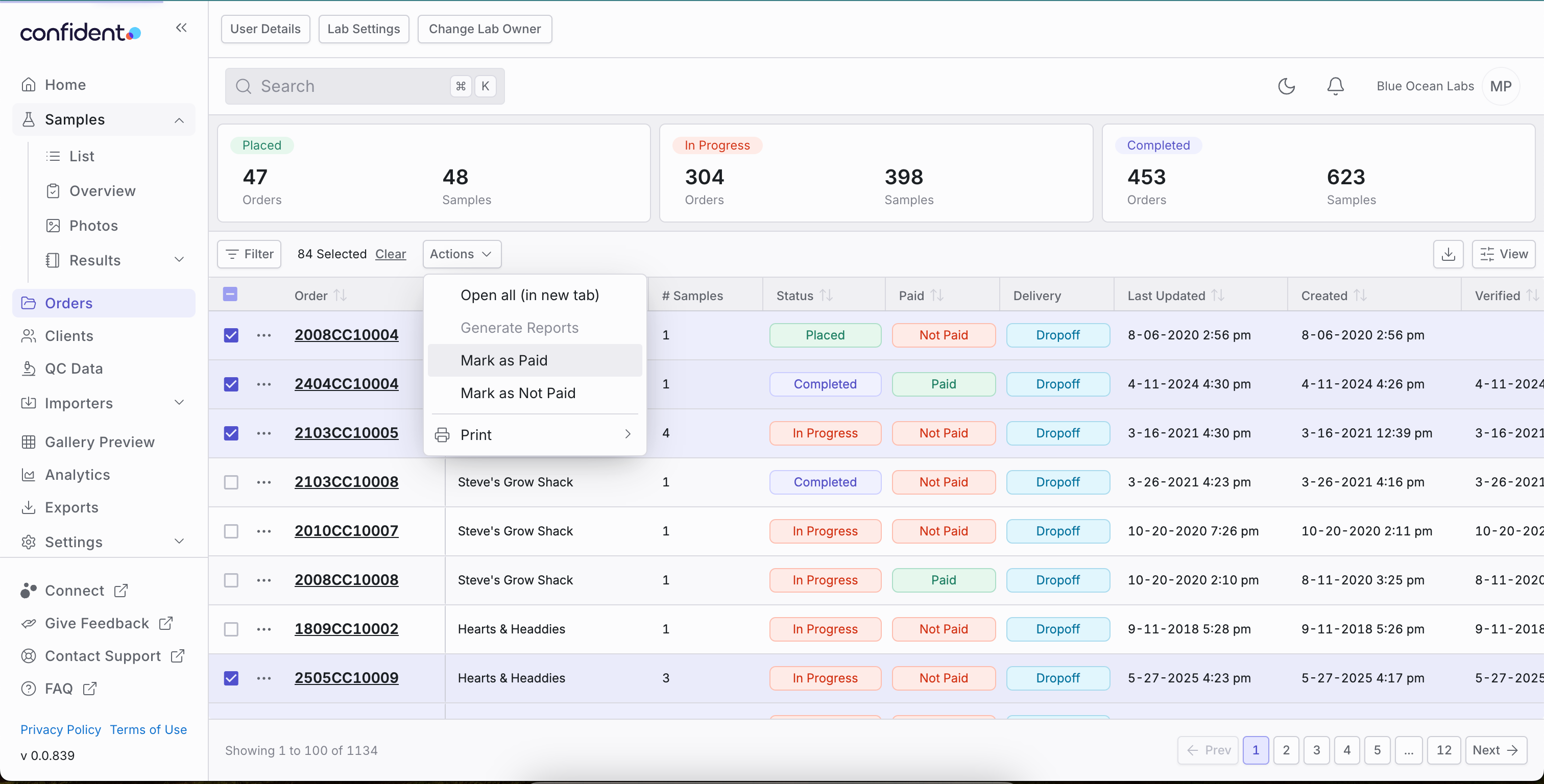Open the Actions dropdown
Screen dimensions: 1544x784
tap(462, 254)
